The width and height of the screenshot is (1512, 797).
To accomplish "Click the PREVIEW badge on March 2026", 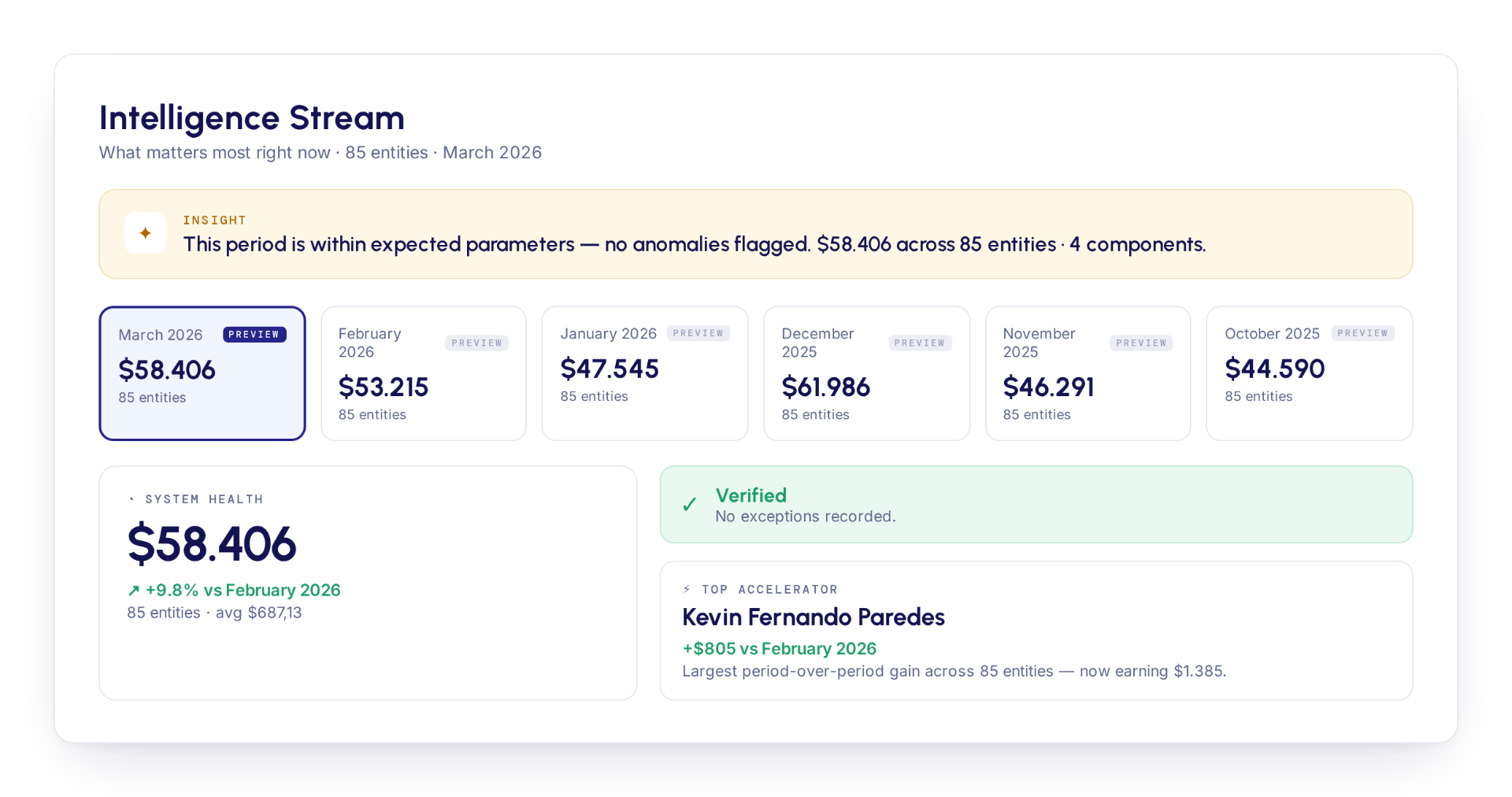I will (x=254, y=335).
